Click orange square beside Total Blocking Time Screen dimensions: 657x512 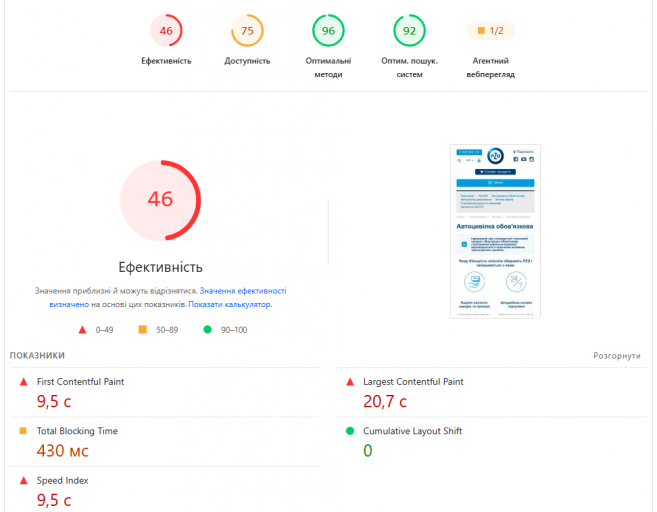[23, 431]
